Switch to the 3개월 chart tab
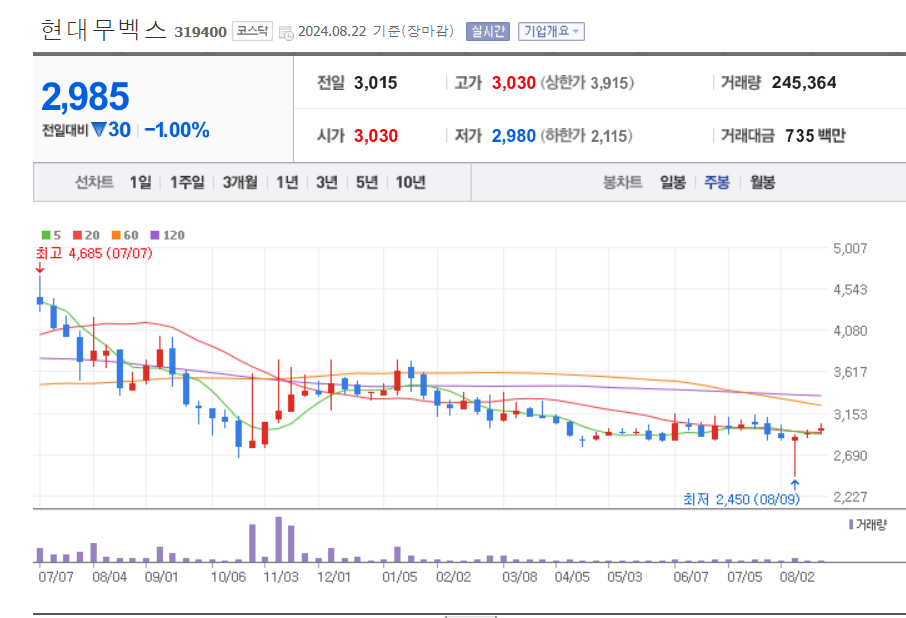The image size is (906, 618). pyautogui.click(x=241, y=183)
